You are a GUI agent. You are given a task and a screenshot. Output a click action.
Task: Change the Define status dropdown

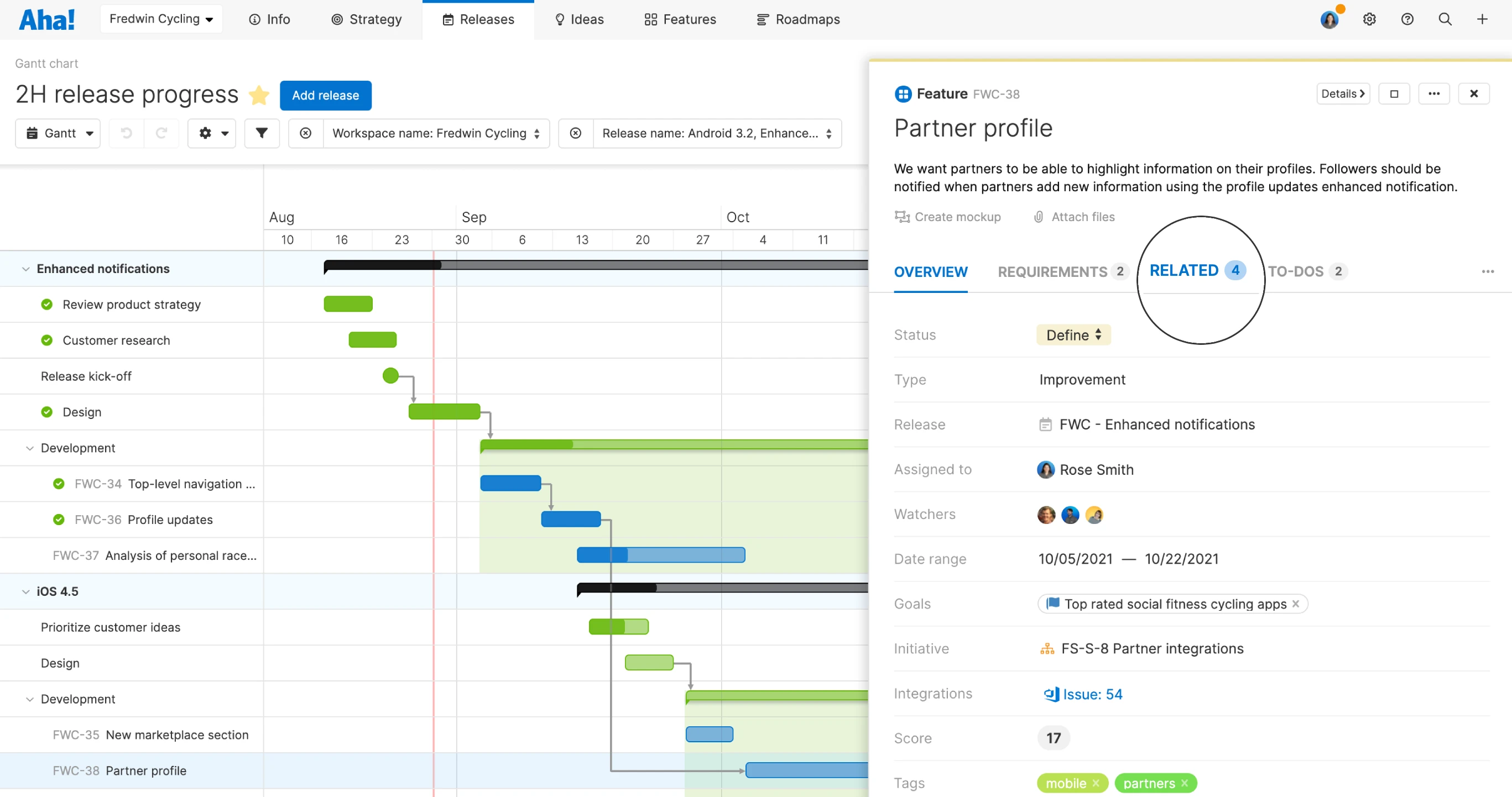(1073, 335)
